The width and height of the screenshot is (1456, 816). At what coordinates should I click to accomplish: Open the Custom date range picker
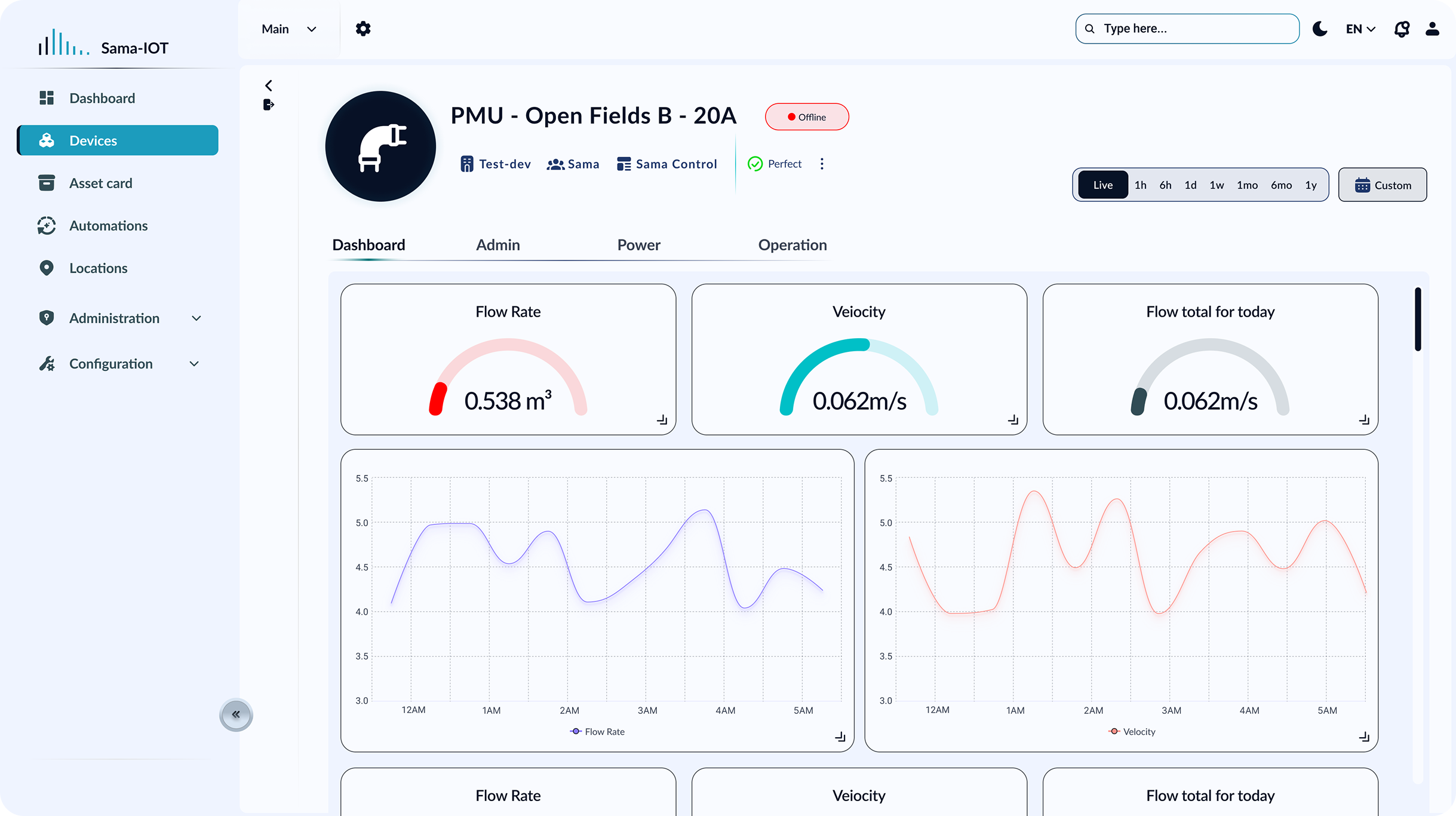[1383, 185]
